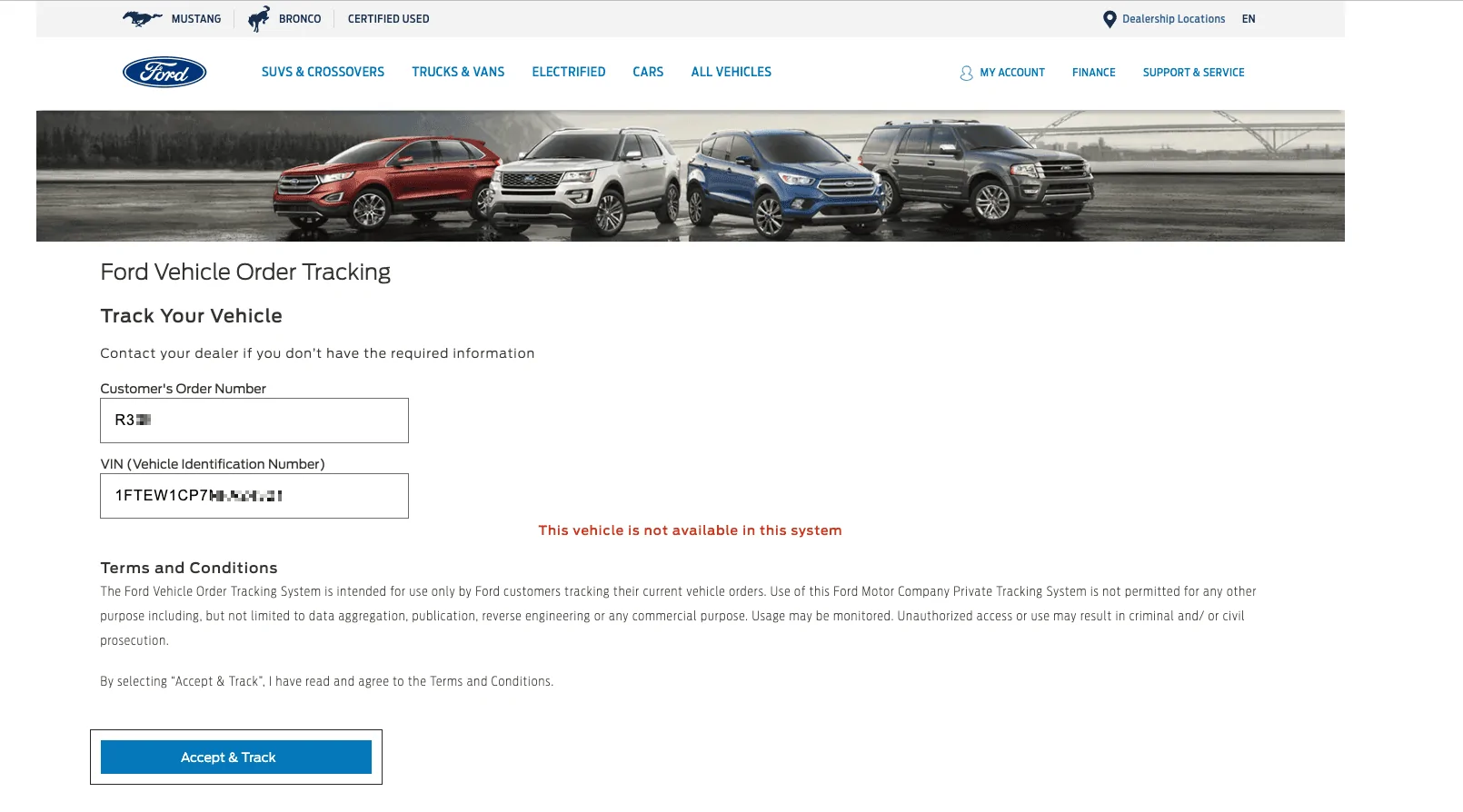
Task: Open the Cars menu
Action: [x=648, y=72]
